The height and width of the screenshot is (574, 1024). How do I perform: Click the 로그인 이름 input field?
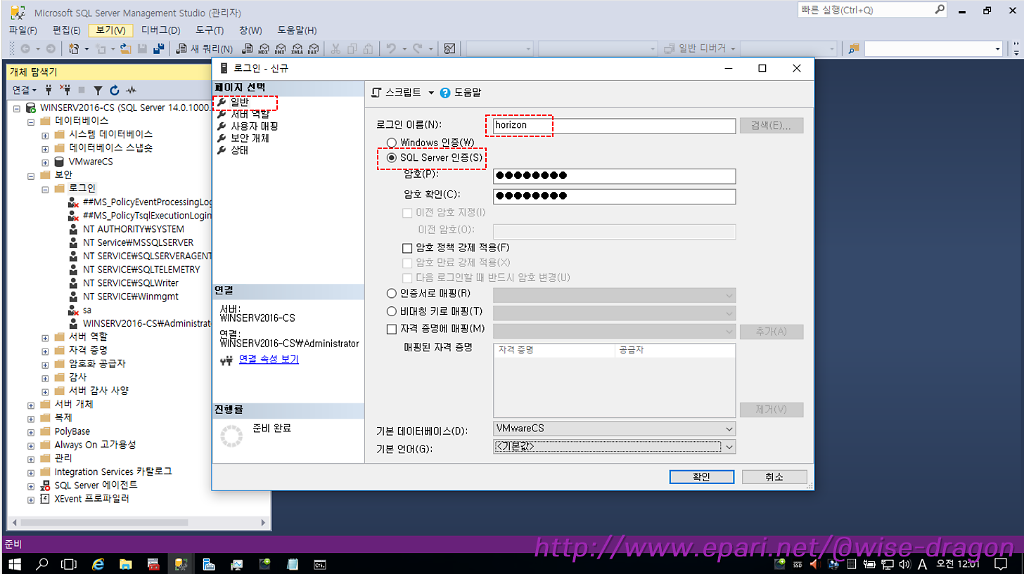[614, 125]
